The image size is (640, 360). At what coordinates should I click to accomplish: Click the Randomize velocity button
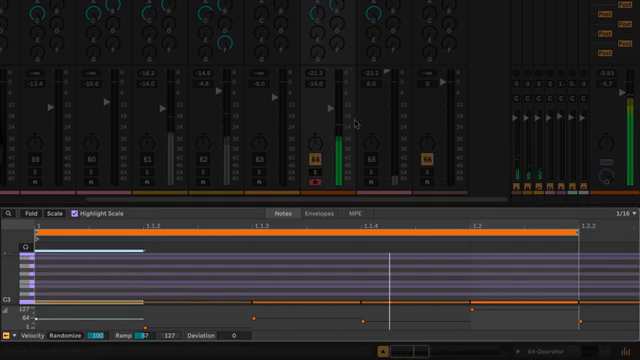pos(65,336)
